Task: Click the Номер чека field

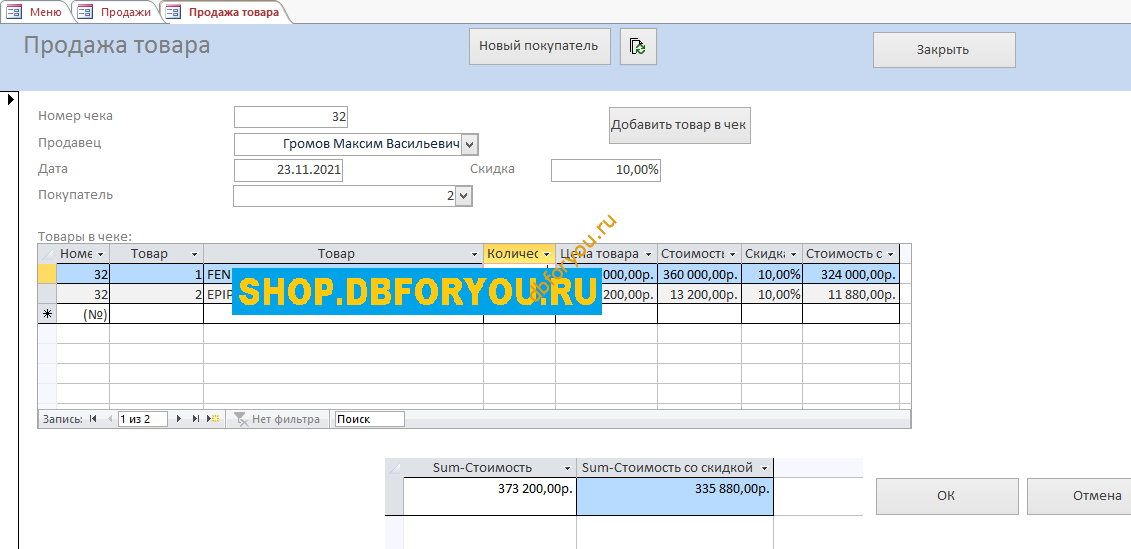Action: [x=291, y=117]
